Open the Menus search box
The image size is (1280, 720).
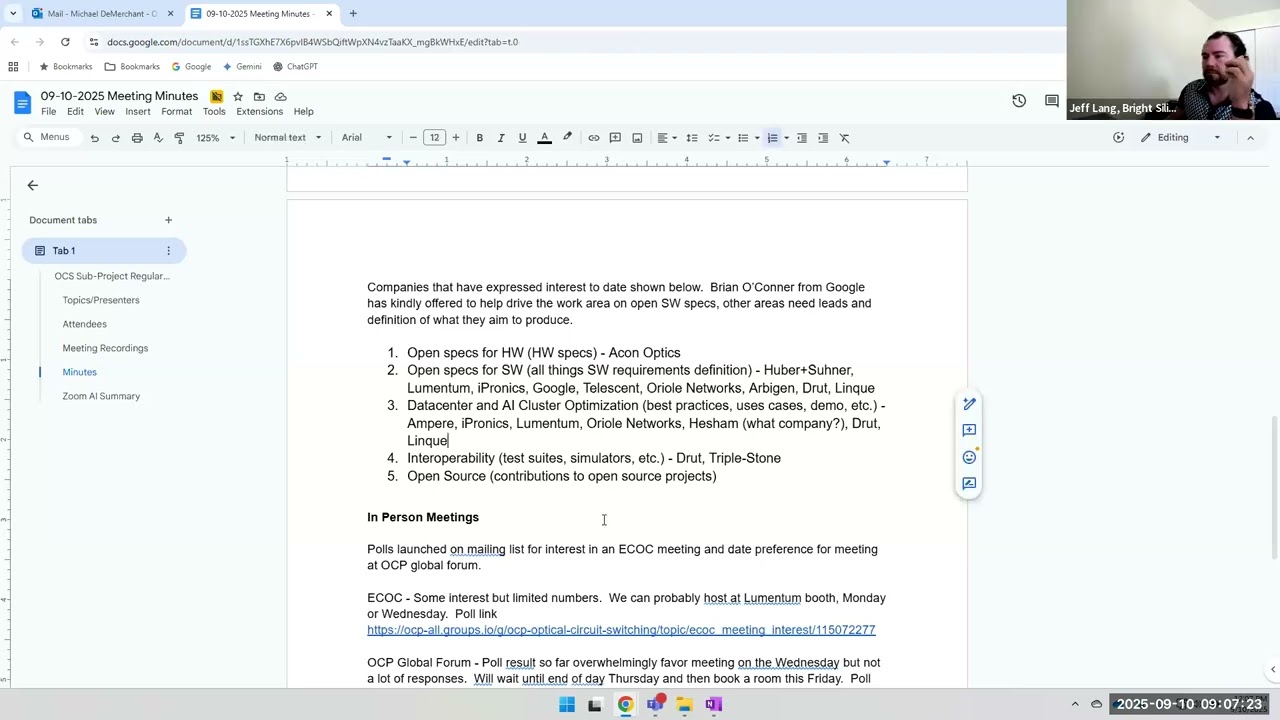[x=47, y=137]
